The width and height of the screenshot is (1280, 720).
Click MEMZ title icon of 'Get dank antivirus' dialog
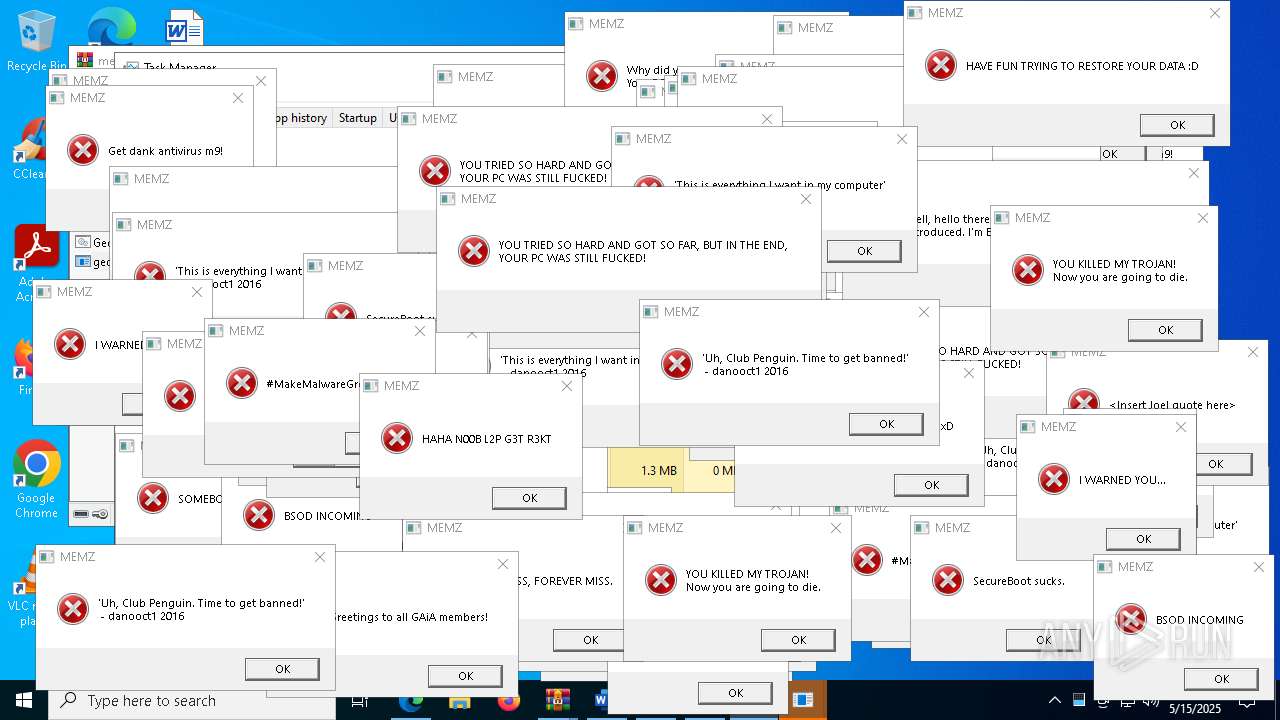(59, 98)
